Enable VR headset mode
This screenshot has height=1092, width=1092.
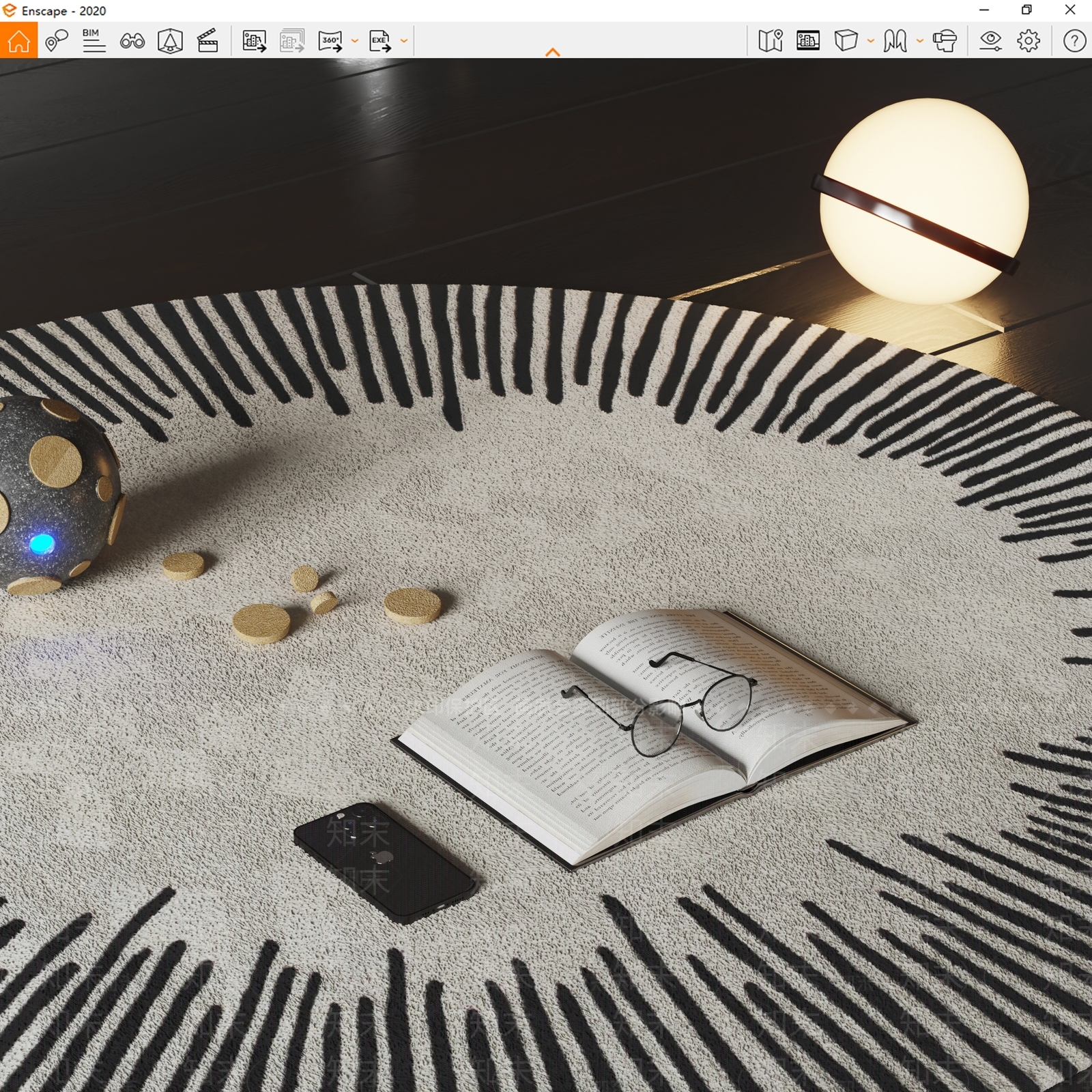(945, 41)
